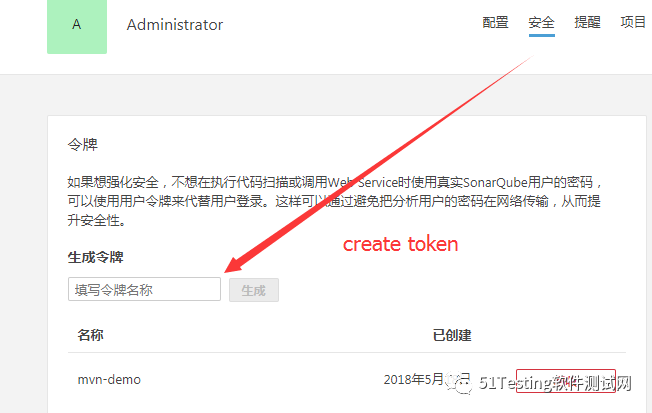652x413 pixels.
Task: Click the 生成令牌 label
Action: coord(96,257)
